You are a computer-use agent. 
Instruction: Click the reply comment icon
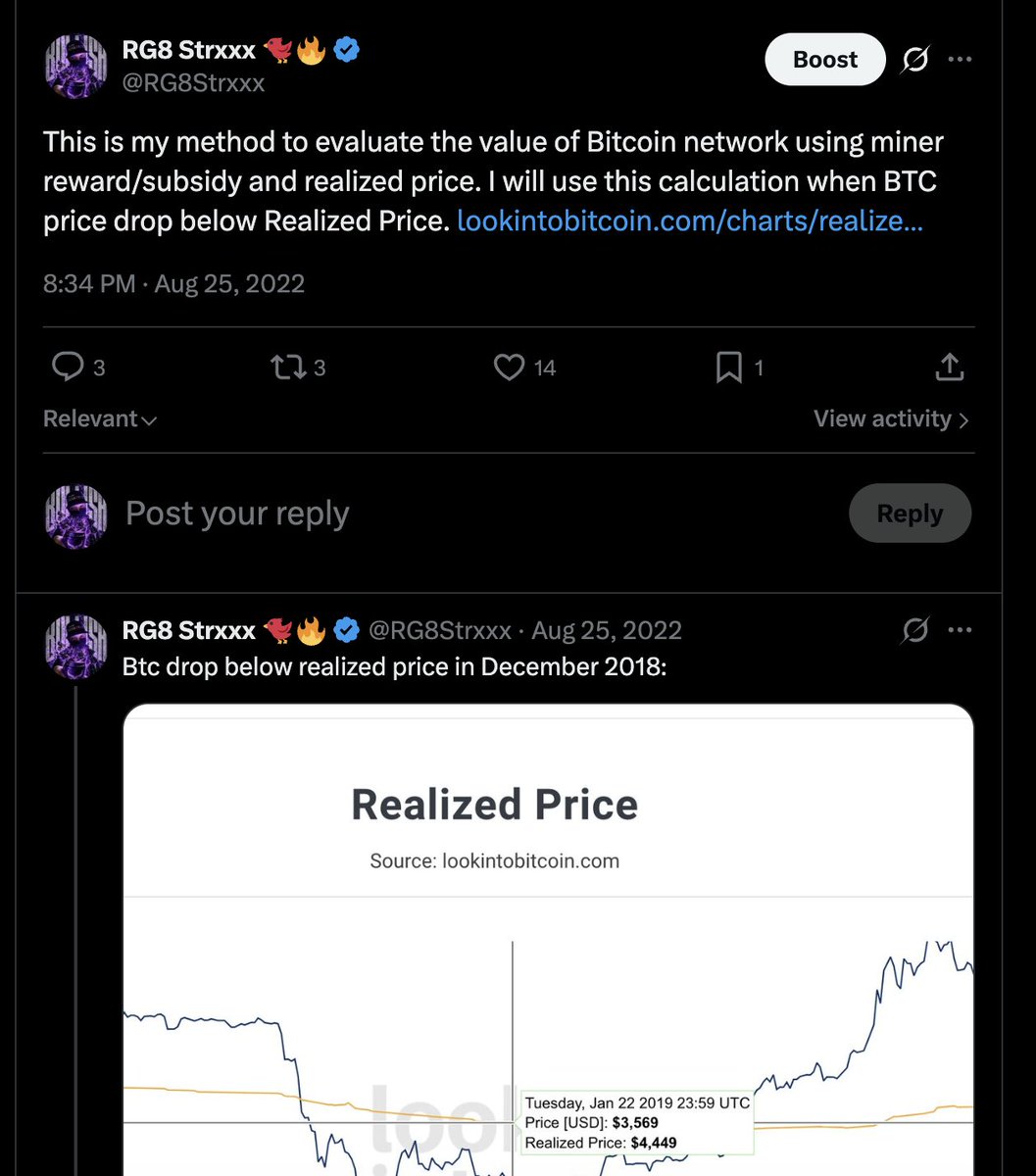click(68, 367)
